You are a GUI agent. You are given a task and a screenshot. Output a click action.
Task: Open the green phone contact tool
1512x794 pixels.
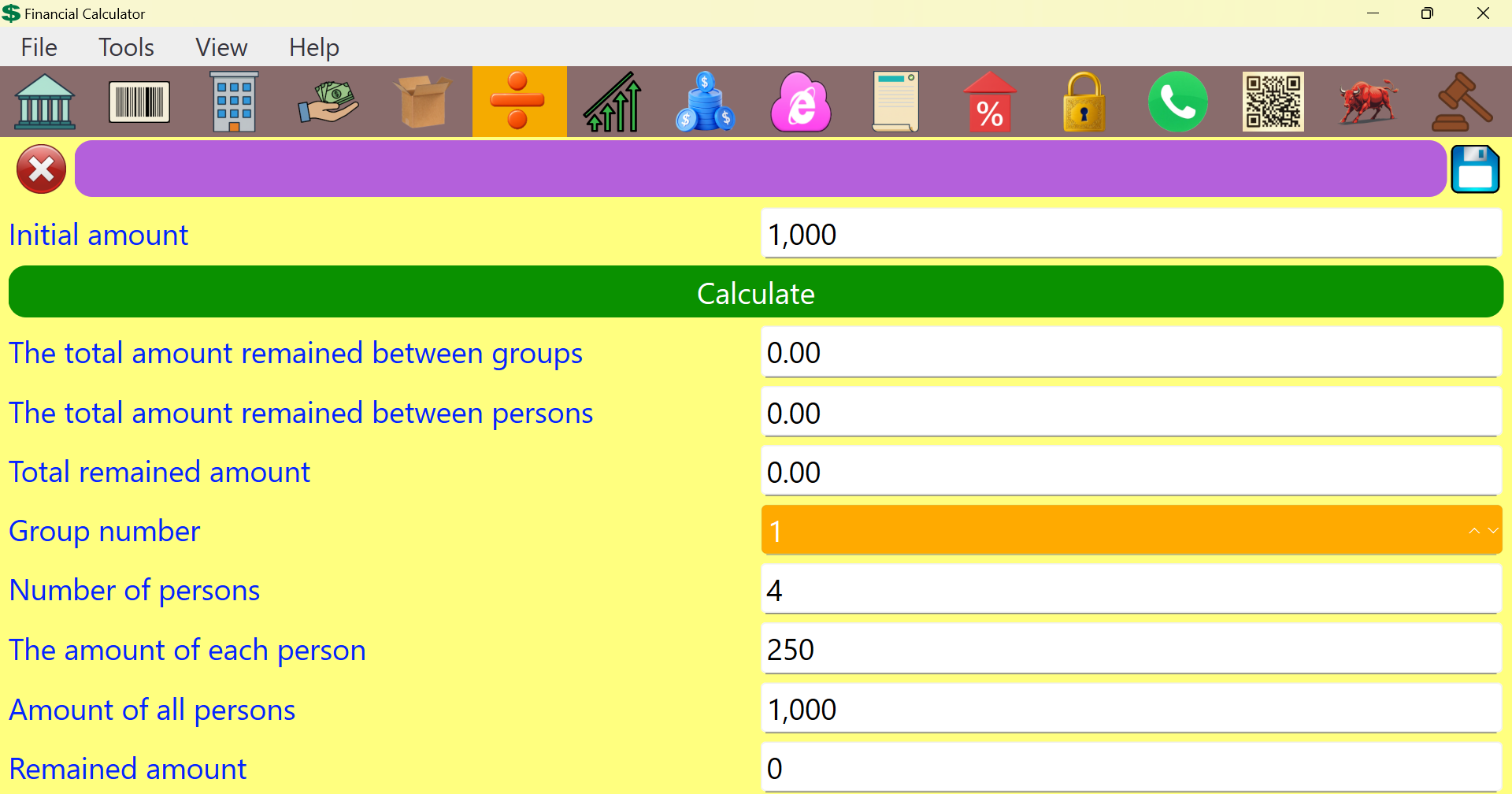click(x=1178, y=102)
